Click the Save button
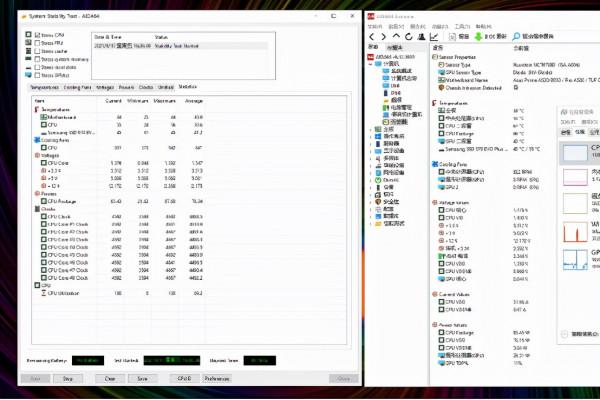Image resolution: width=600 pixels, height=400 pixels. pyautogui.click(x=142, y=379)
